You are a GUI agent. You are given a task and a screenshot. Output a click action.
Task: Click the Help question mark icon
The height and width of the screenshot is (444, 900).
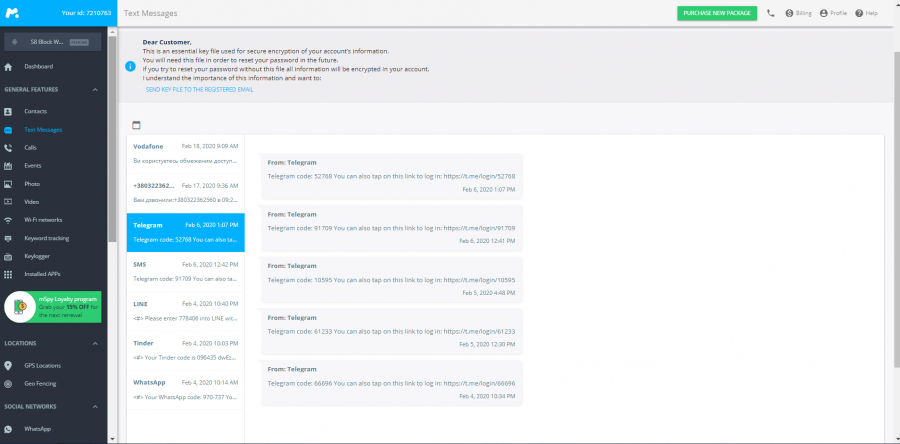(x=859, y=13)
